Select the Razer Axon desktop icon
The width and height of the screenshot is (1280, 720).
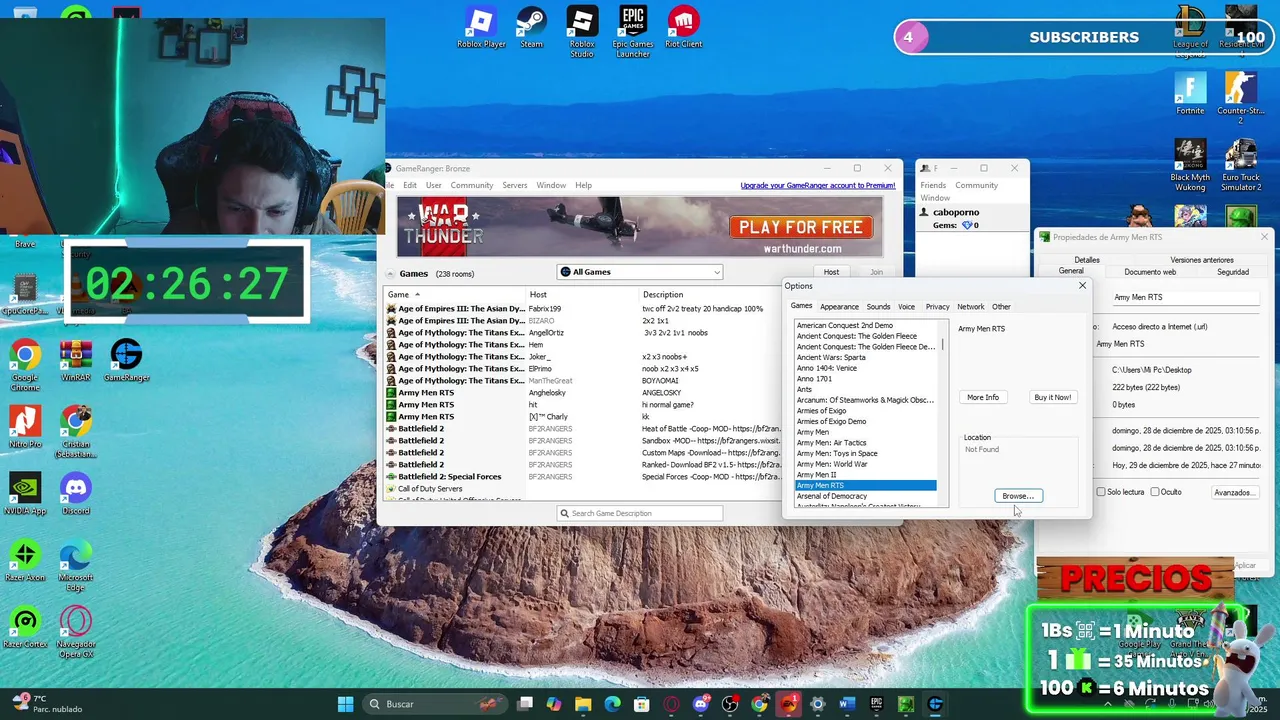tap(25, 561)
